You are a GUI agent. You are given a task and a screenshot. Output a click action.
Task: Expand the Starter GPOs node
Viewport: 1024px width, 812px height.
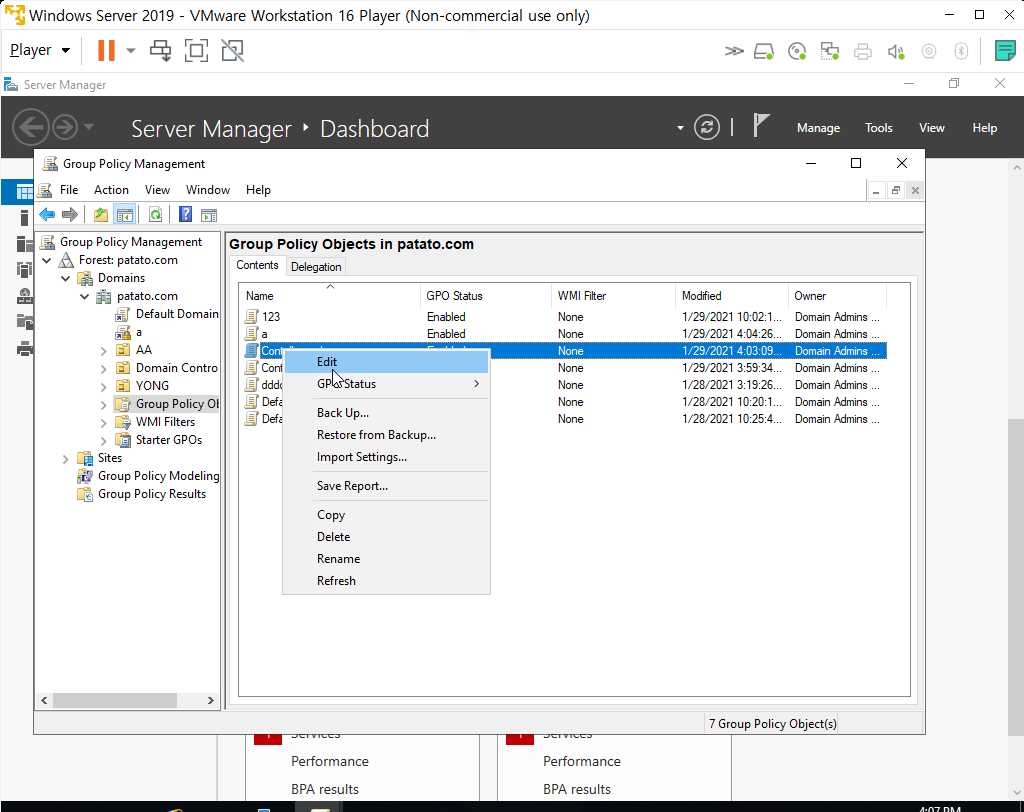coord(104,441)
